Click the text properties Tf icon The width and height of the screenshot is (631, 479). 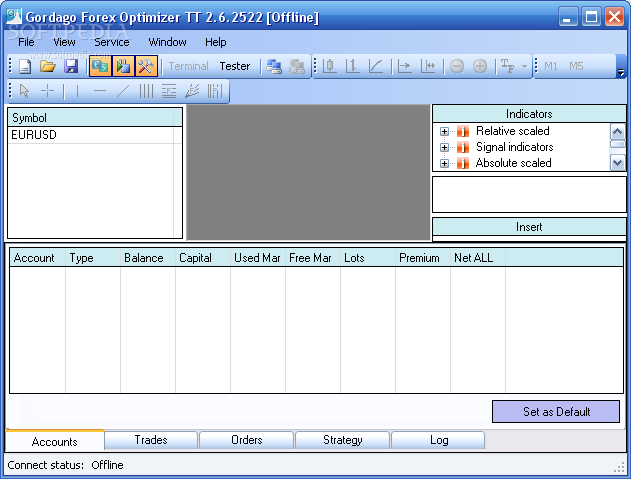pos(507,66)
